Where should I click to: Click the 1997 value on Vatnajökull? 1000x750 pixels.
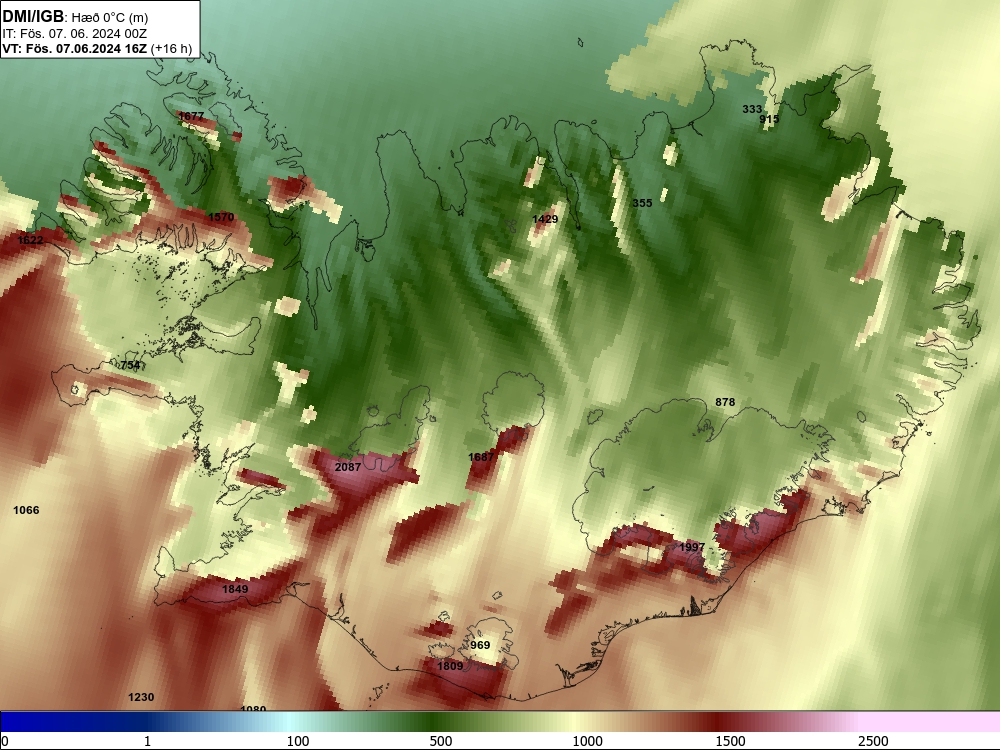coord(693,547)
